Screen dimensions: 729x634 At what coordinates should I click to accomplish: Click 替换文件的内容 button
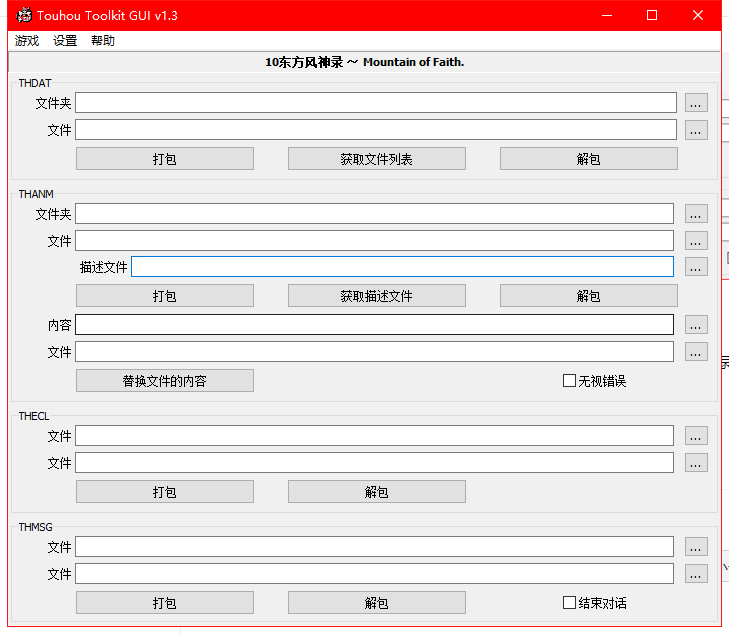click(165, 381)
